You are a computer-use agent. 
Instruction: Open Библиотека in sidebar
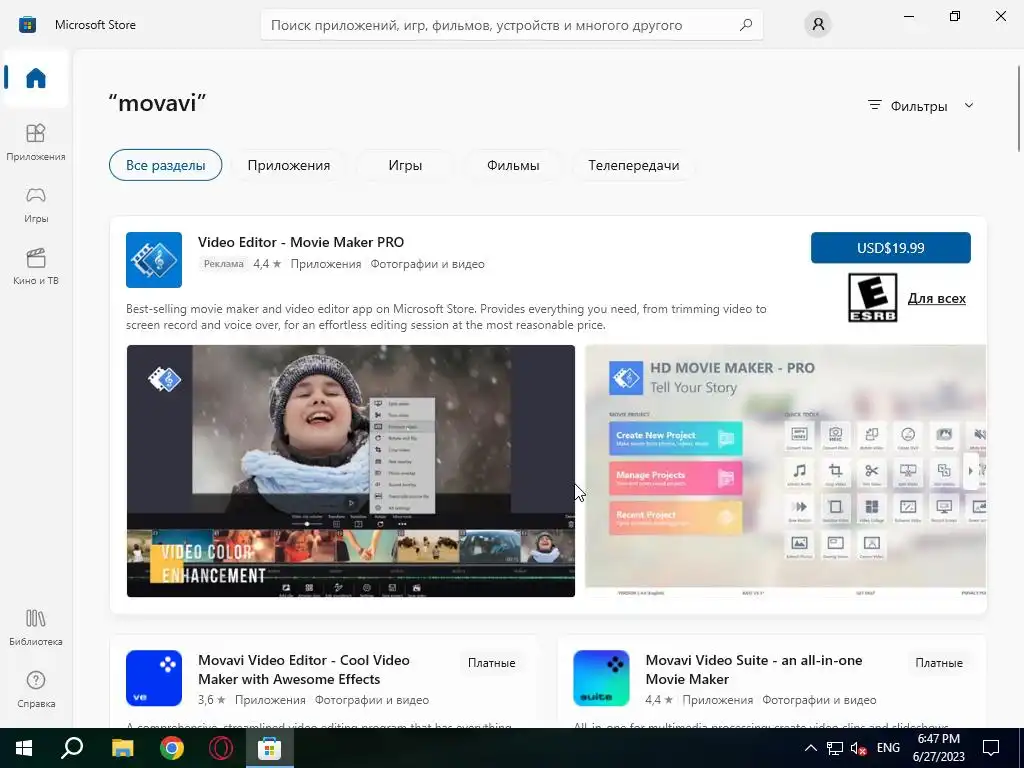[x=36, y=627]
